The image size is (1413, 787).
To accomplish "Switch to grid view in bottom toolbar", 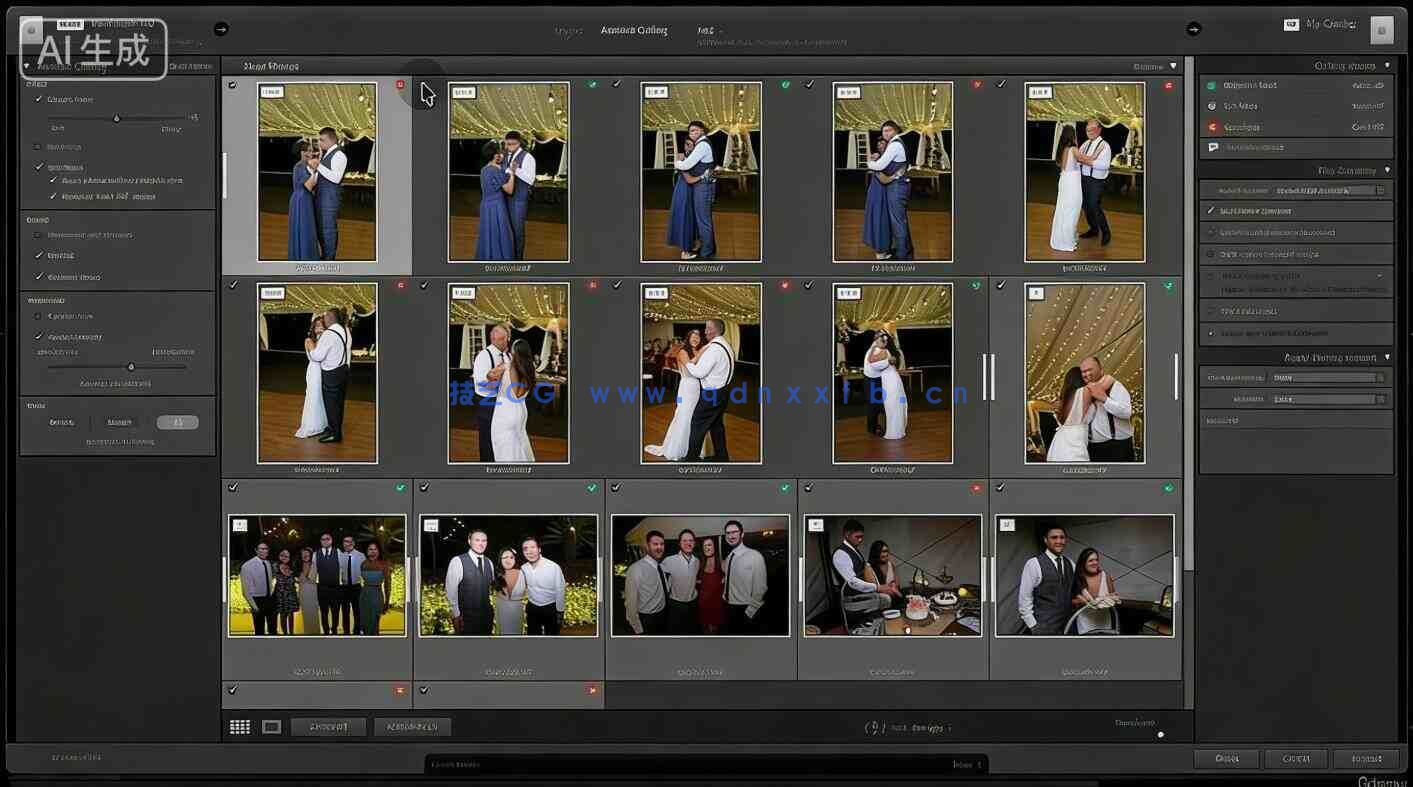I will click(x=240, y=727).
